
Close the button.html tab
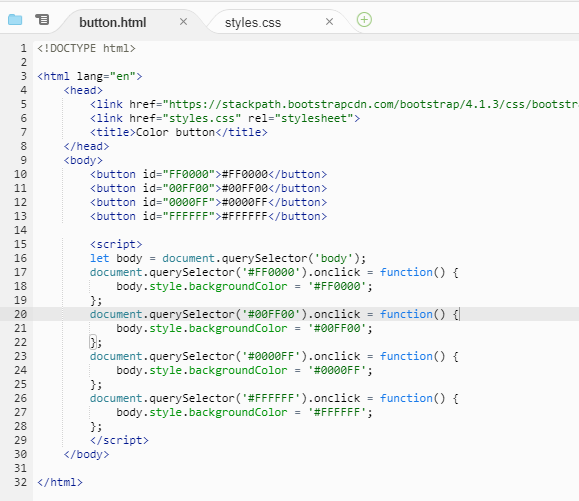183,22
